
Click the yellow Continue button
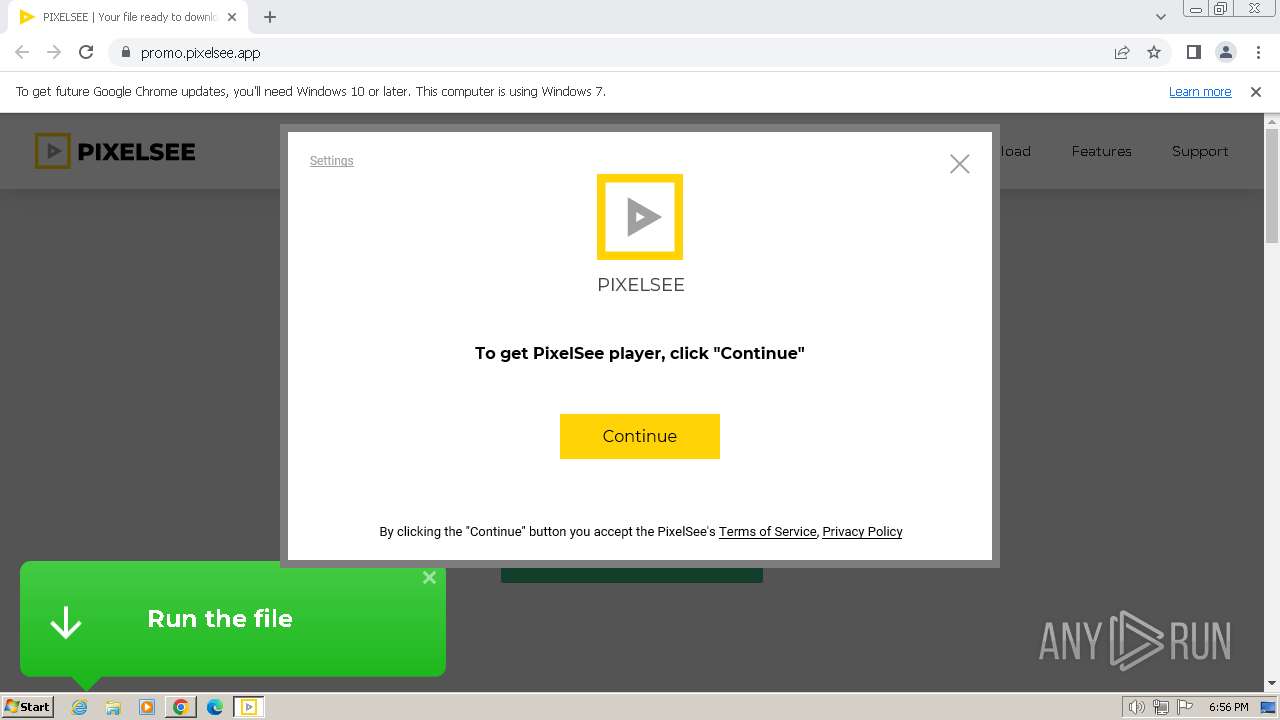[640, 436]
